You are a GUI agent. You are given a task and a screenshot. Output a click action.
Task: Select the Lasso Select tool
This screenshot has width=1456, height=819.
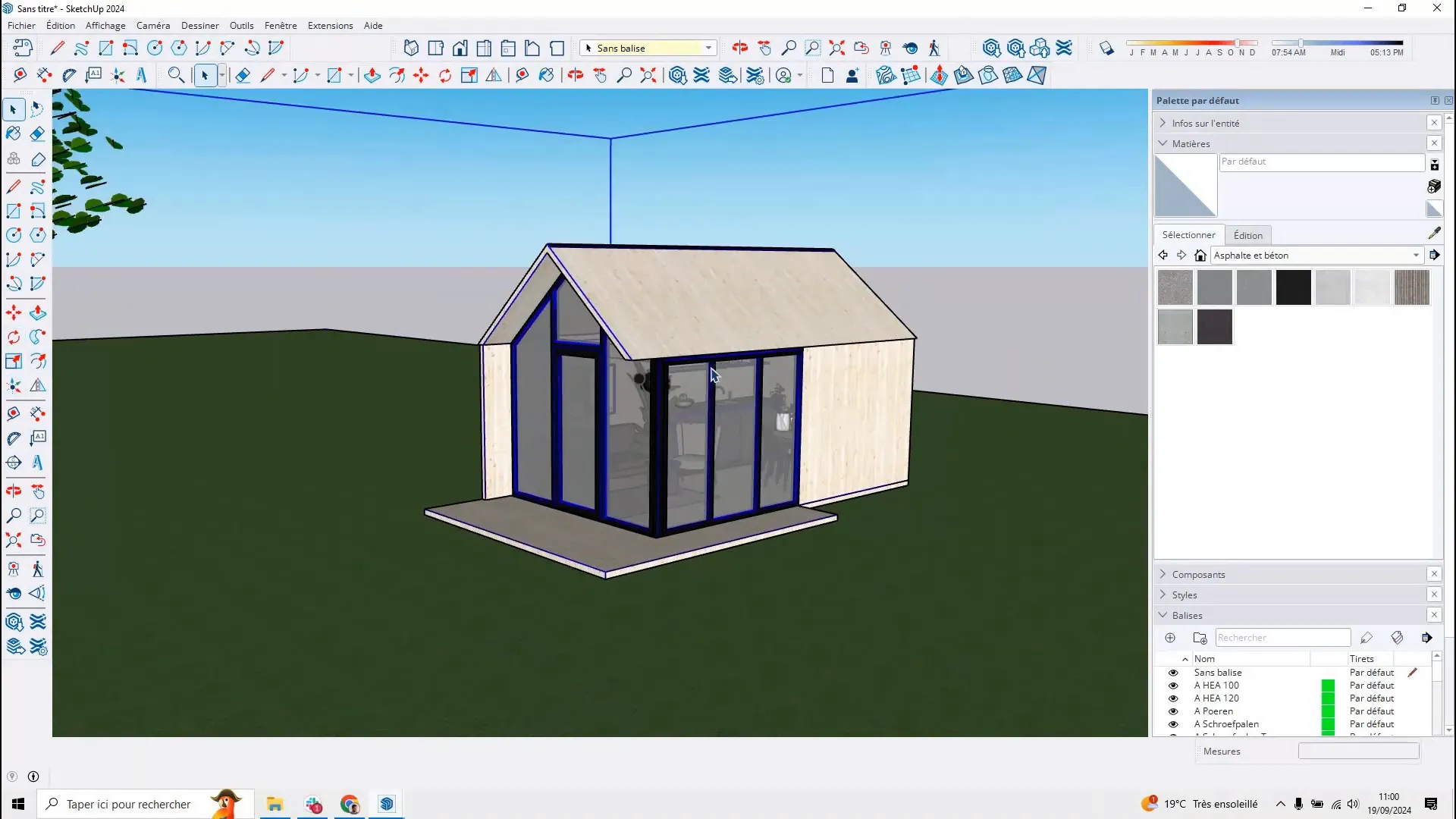tap(37, 110)
